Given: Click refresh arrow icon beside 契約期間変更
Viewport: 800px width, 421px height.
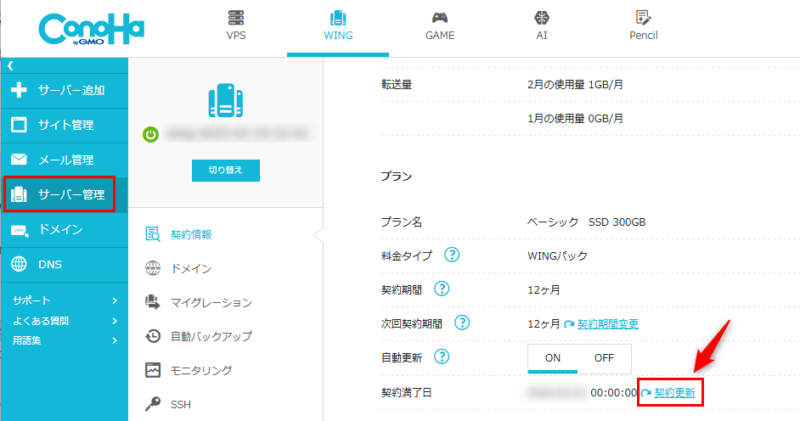Looking at the screenshot, I should pos(569,325).
